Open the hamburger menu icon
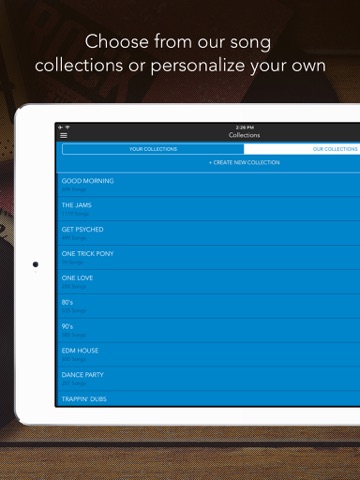This screenshot has height=480, width=360. (64, 135)
